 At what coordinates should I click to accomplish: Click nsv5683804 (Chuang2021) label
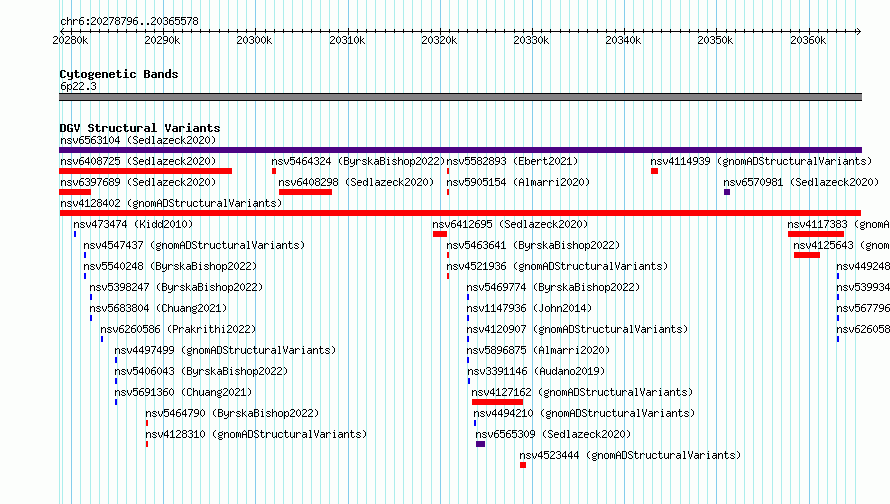point(158,308)
